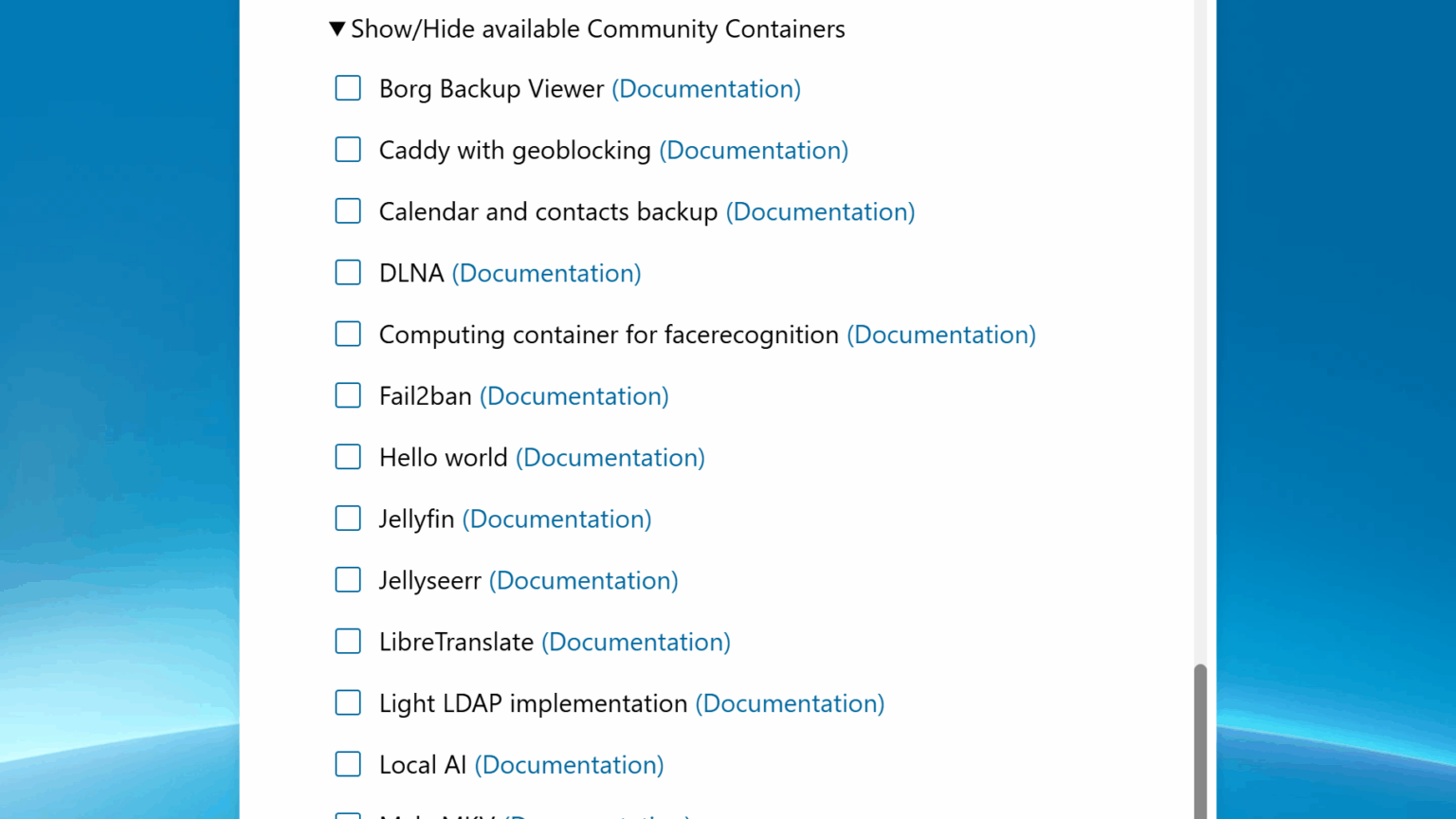The image size is (1456, 819).
Task: View the Fail2ban documentation
Action: pyautogui.click(x=573, y=395)
